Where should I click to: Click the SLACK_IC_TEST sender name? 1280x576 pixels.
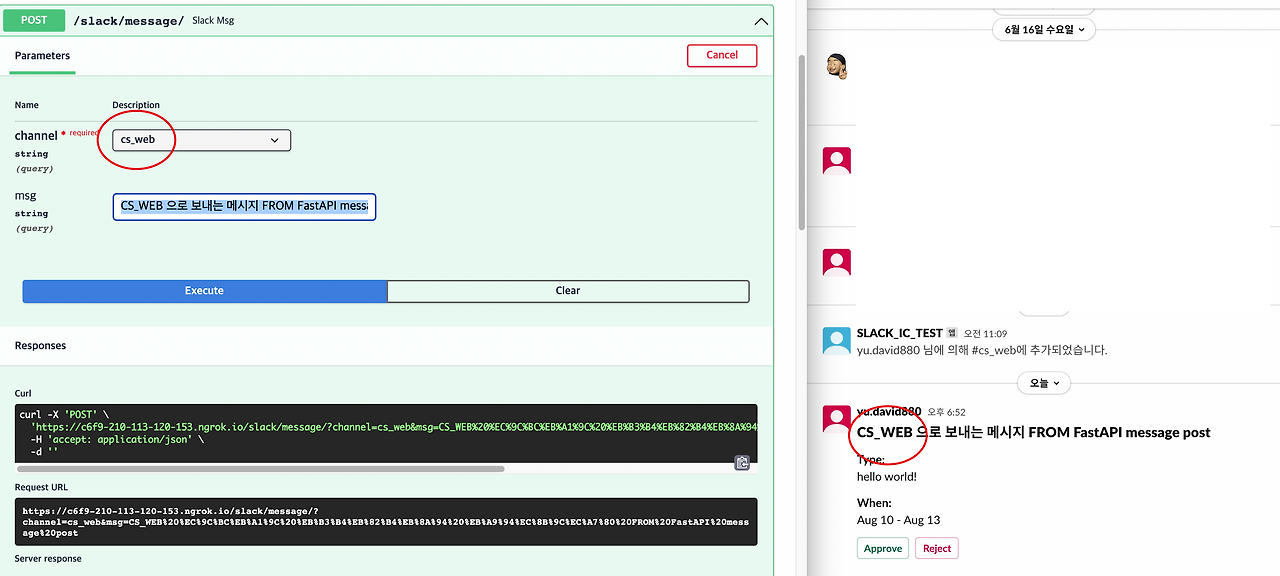pyautogui.click(x=900, y=333)
